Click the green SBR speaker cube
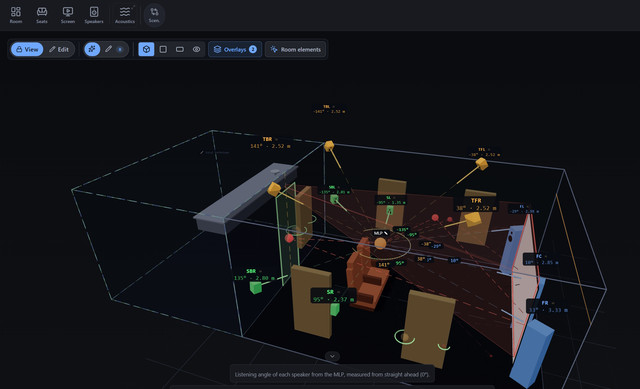Image resolution: width=640 pixels, height=389 pixels. [256, 287]
